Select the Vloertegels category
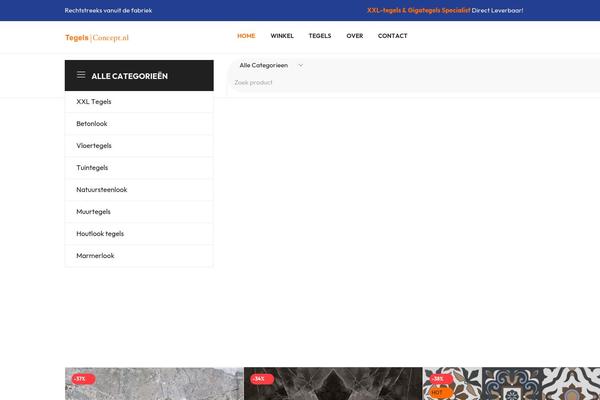 point(139,146)
